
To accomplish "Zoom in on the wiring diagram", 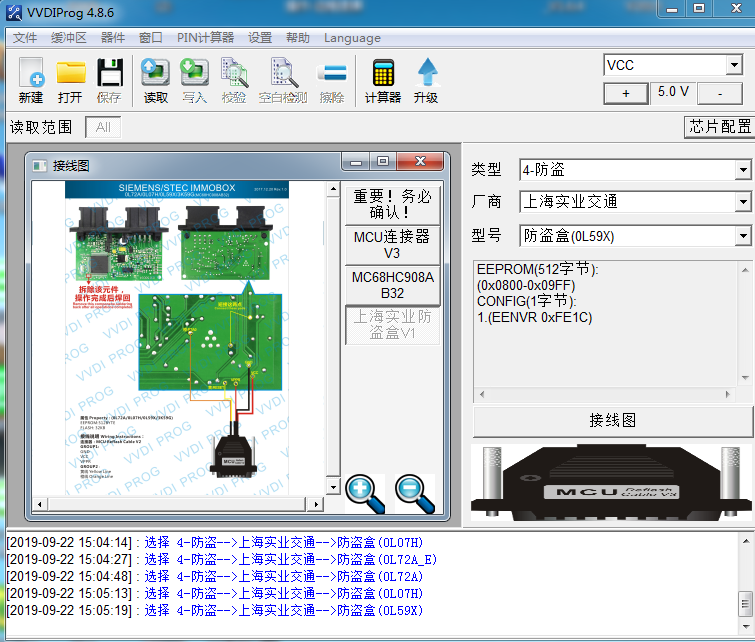I will [365, 494].
